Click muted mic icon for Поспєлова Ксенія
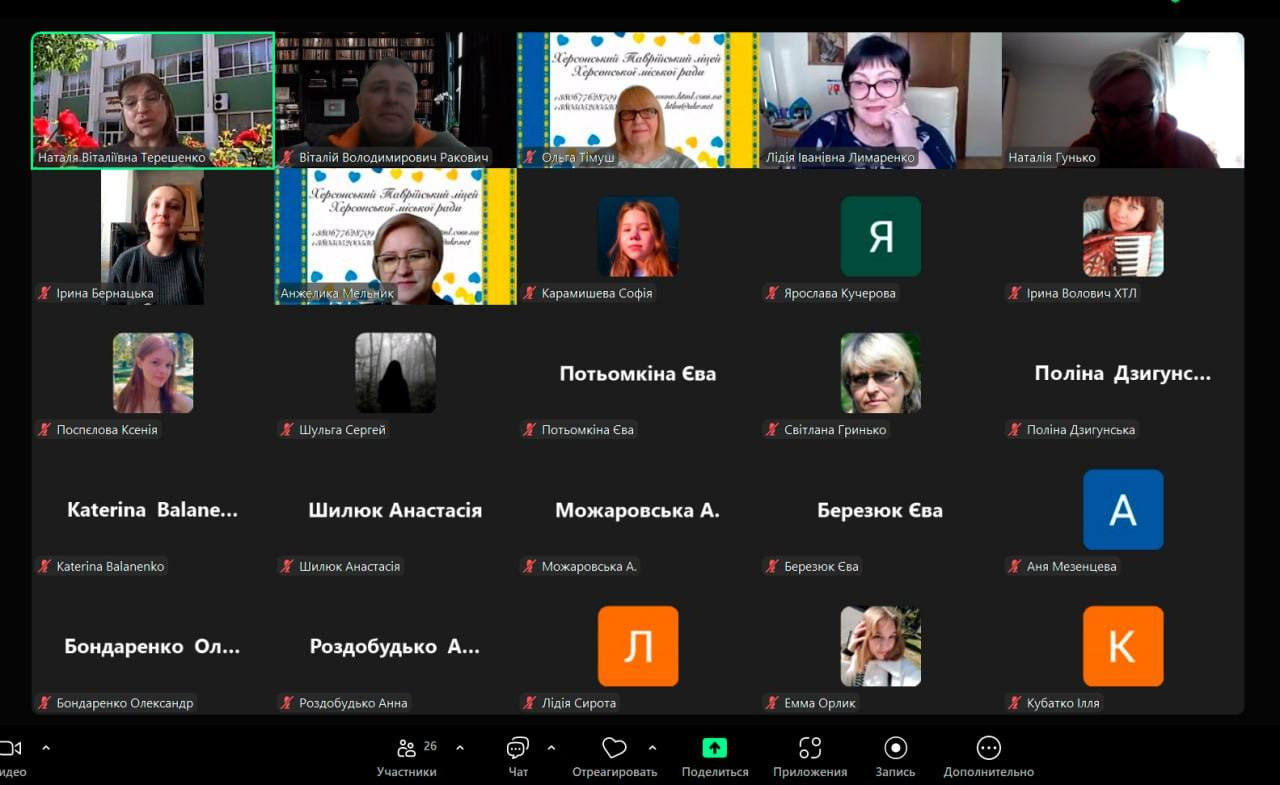This screenshot has height=785, width=1280. coord(44,429)
